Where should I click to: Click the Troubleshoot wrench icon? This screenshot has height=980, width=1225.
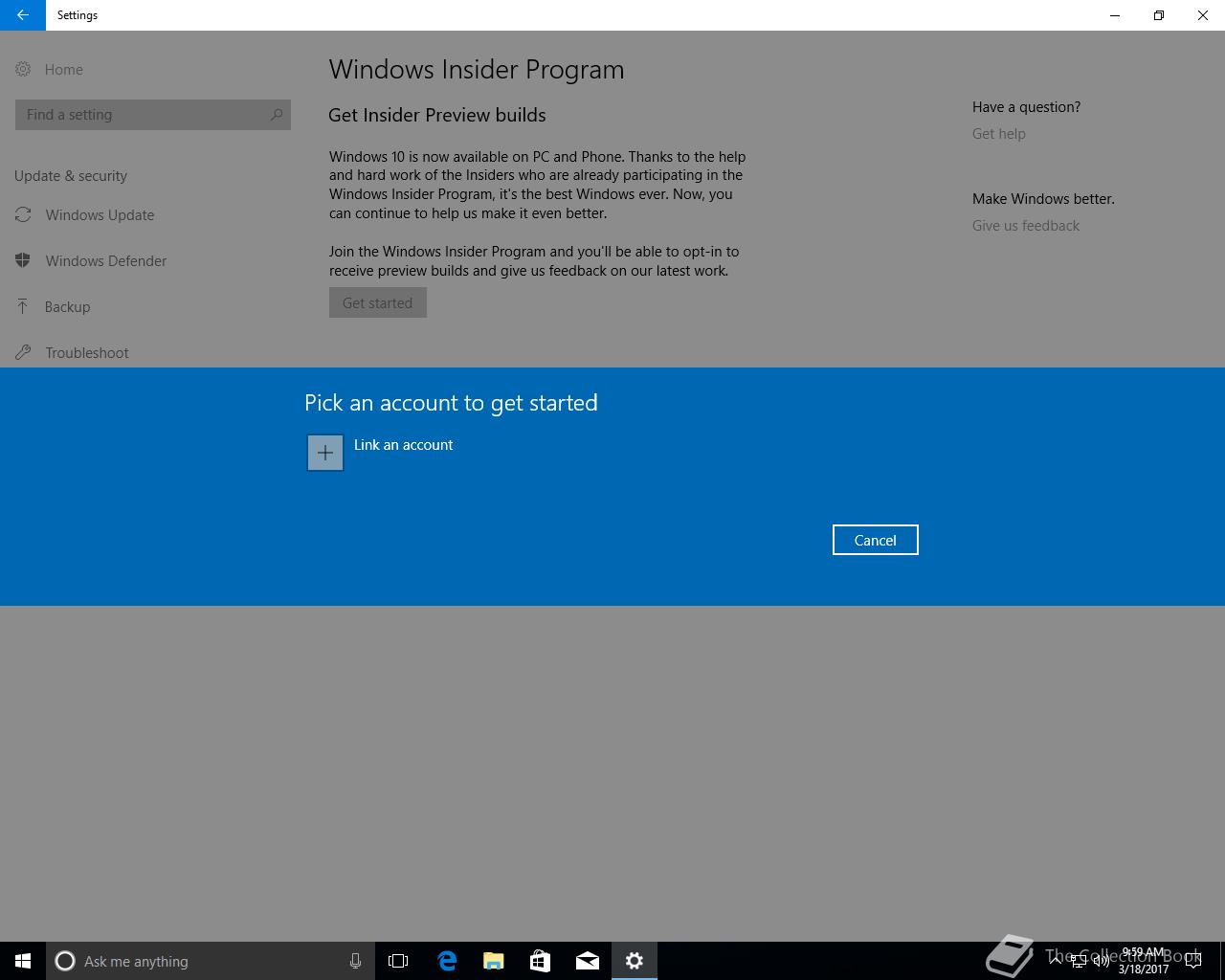tap(23, 352)
